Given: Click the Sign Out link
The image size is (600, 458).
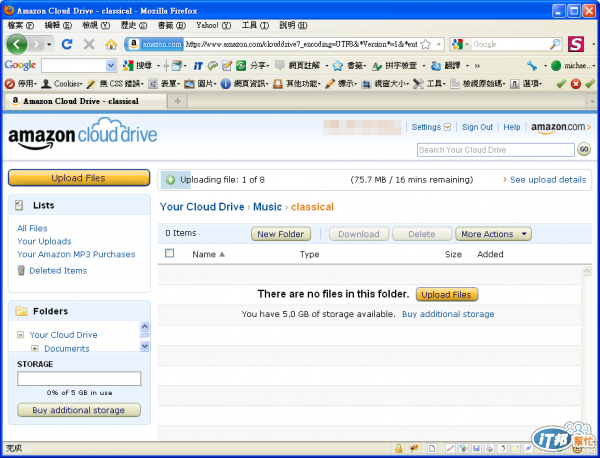Looking at the screenshot, I should (x=477, y=127).
